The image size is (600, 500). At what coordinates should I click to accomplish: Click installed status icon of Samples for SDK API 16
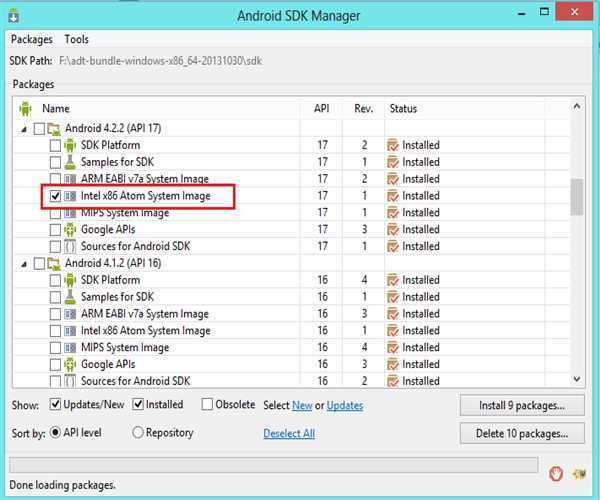[x=393, y=297]
